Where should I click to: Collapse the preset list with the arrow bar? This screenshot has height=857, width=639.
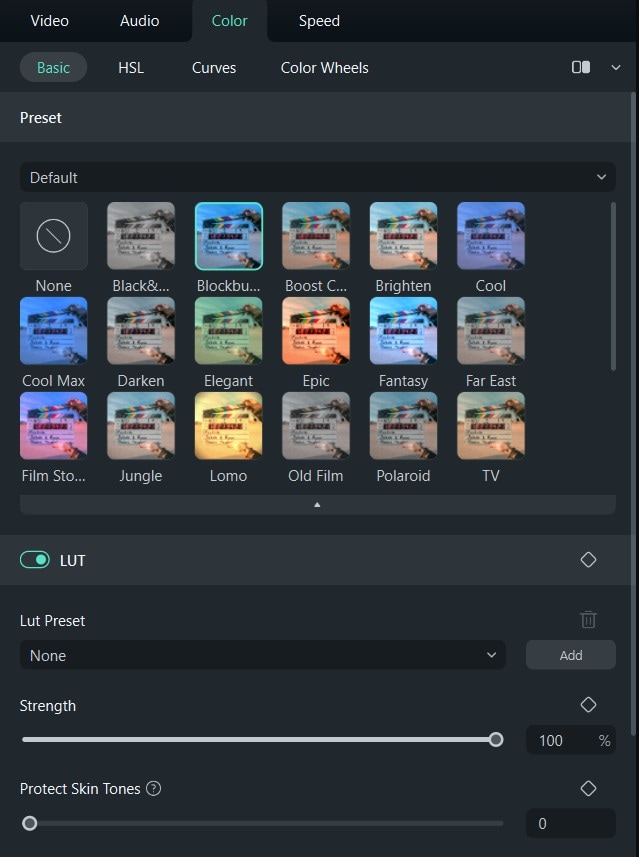[318, 504]
